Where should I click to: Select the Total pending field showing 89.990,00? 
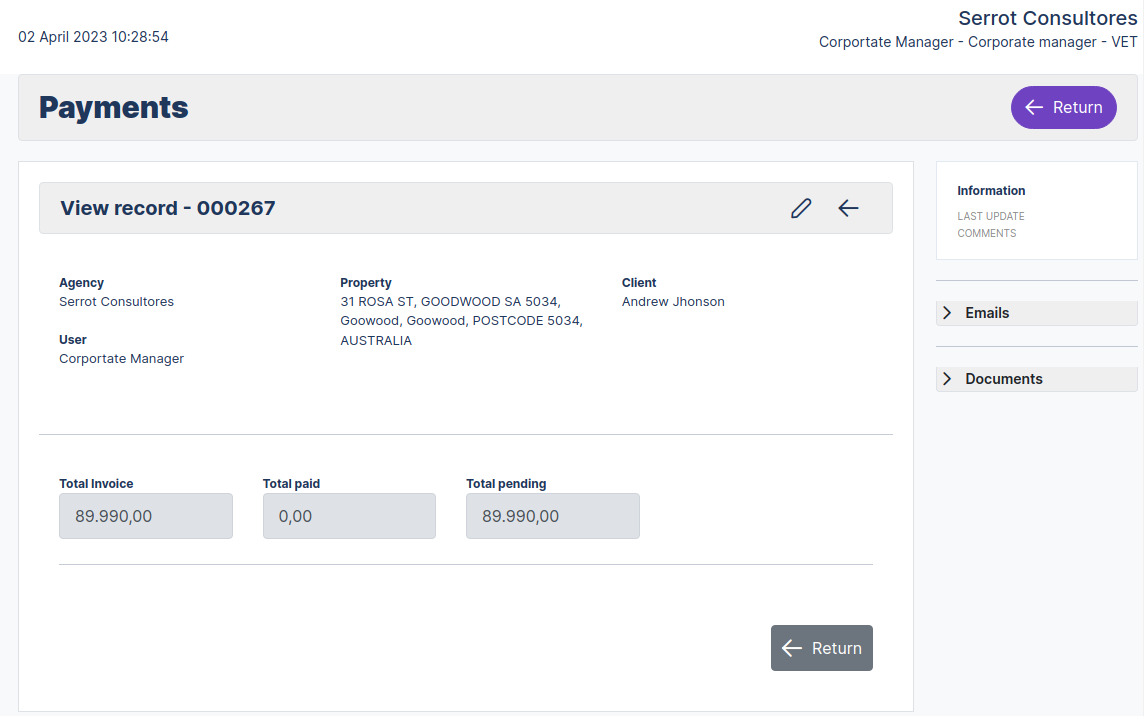coord(552,515)
